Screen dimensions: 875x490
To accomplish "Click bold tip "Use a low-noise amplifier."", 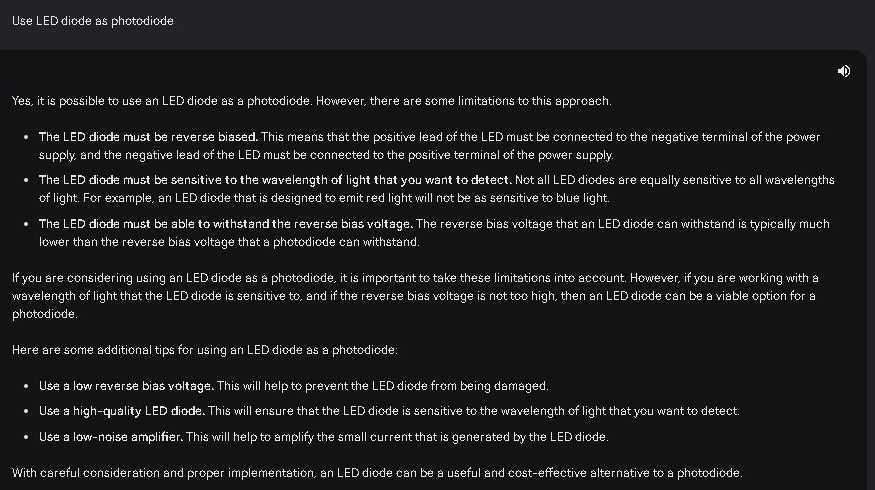I will point(111,436).
